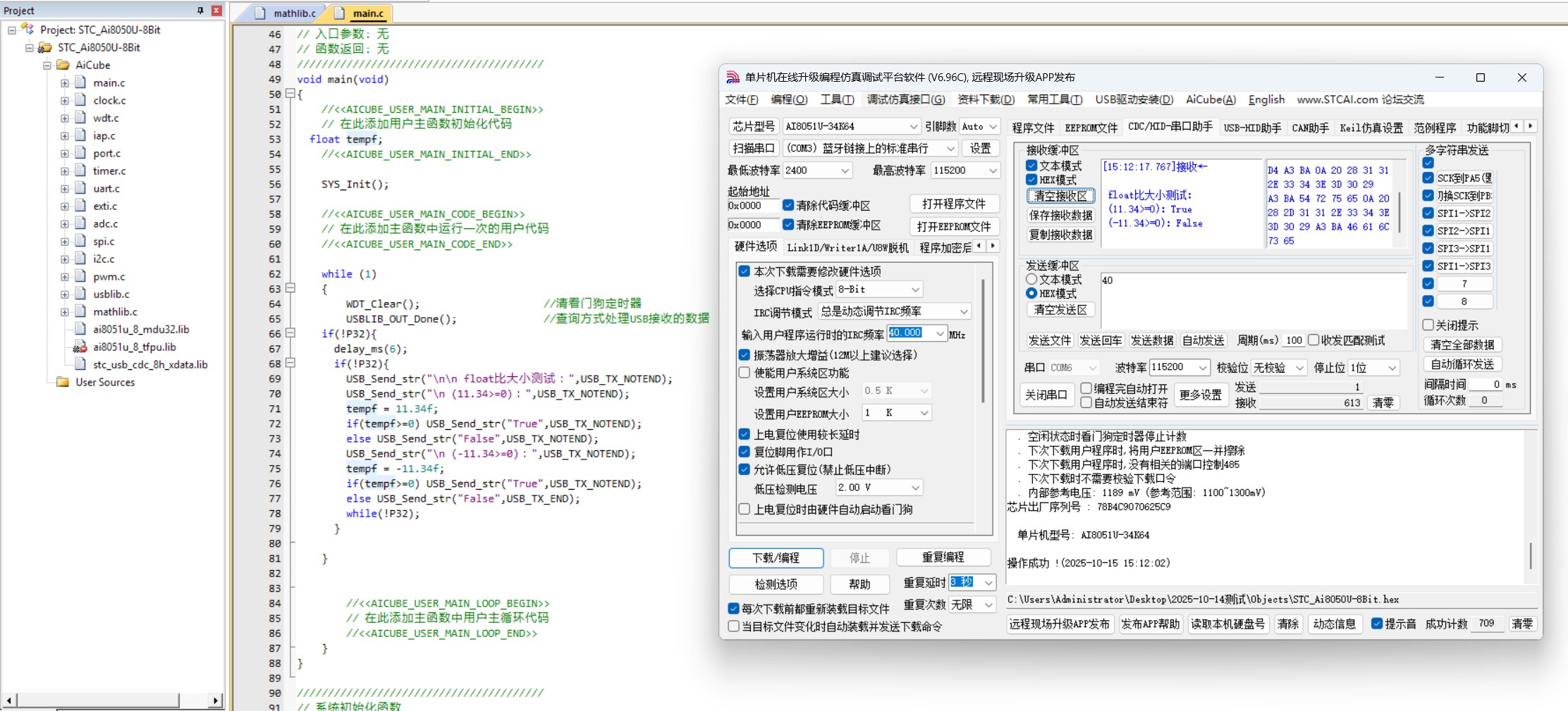1568x711 pixels.
Task: Click the AiCube folder icon in tree
Action: [63, 65]
